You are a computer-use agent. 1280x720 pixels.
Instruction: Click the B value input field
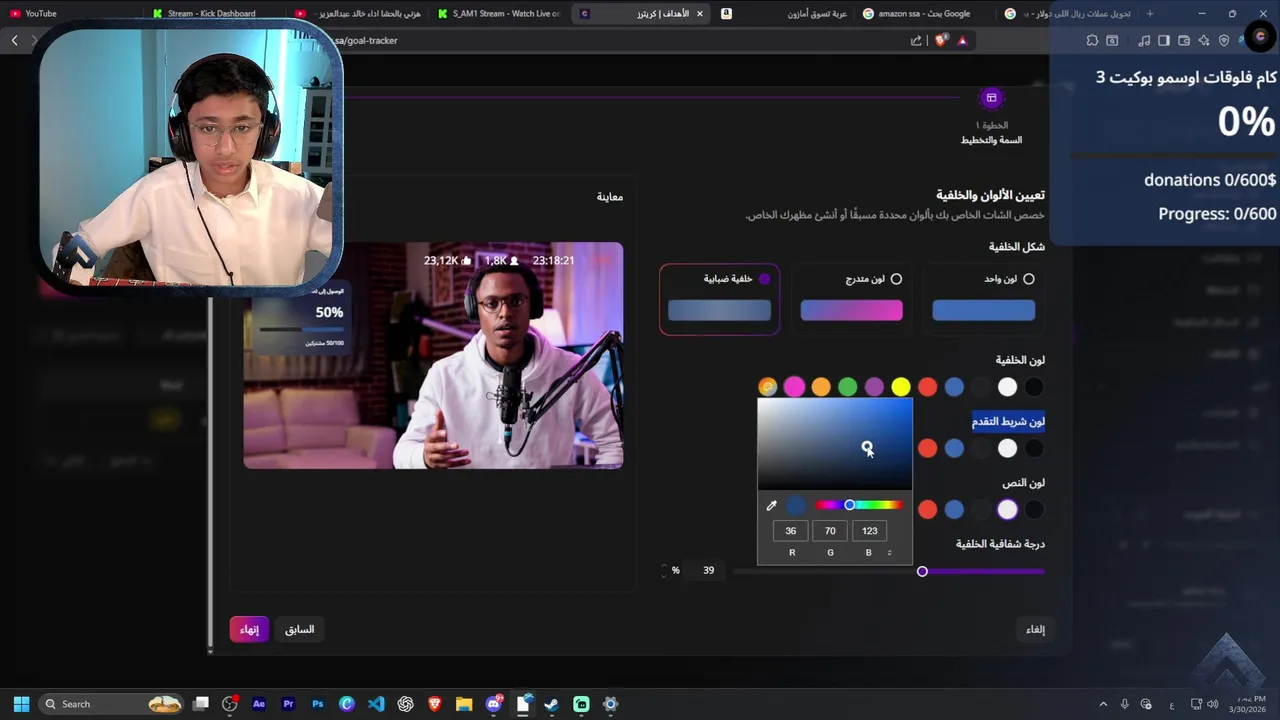[869, 531]
